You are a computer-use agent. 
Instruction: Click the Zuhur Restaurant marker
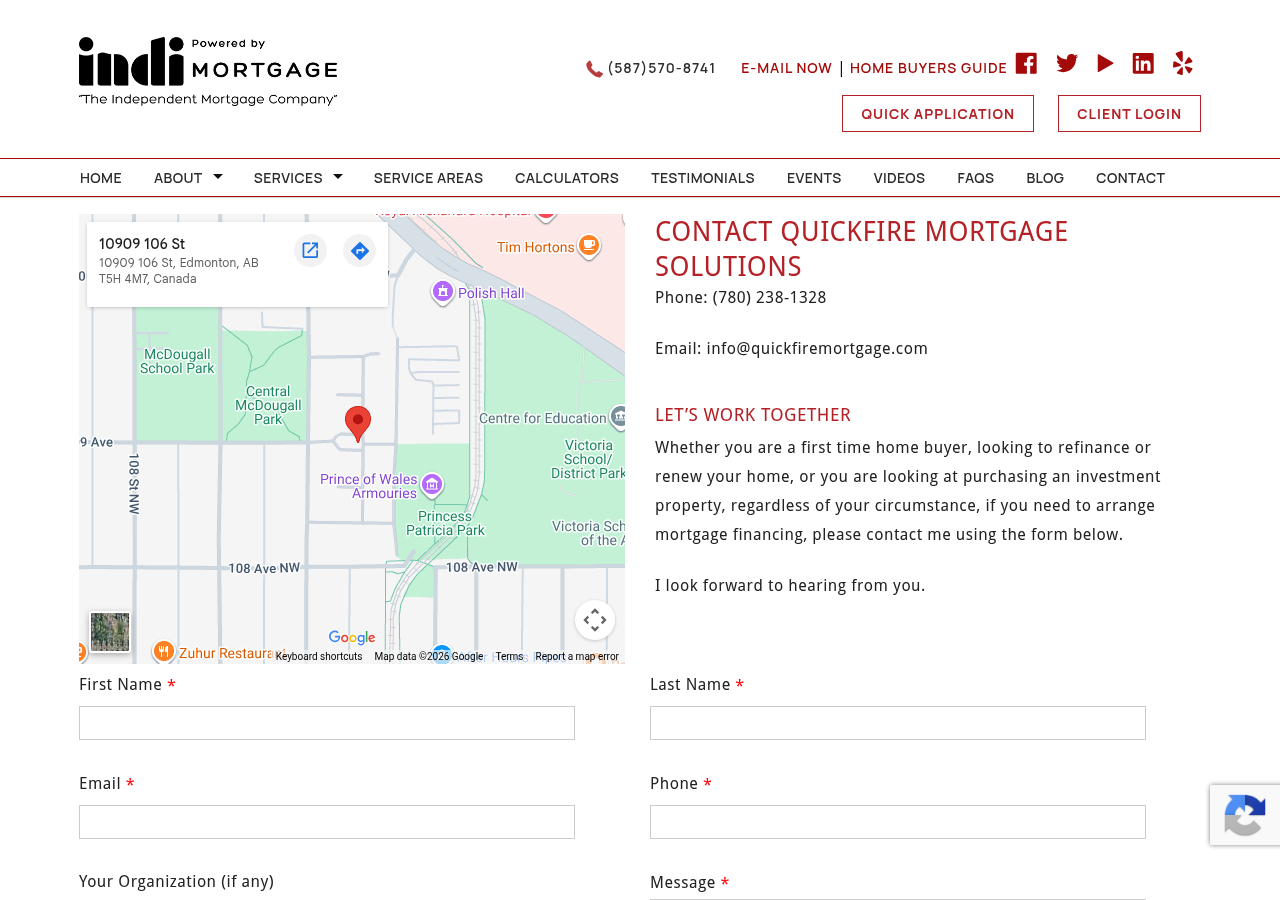pos(164,652)
